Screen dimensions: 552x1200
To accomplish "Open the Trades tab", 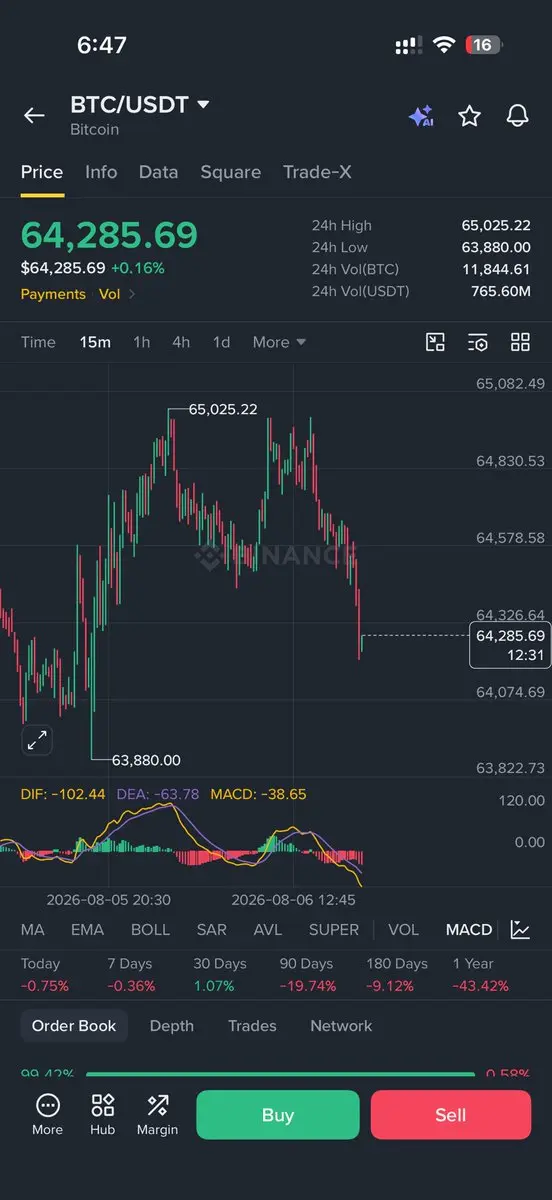I will pyautogui.click(x=252, y=1026).
